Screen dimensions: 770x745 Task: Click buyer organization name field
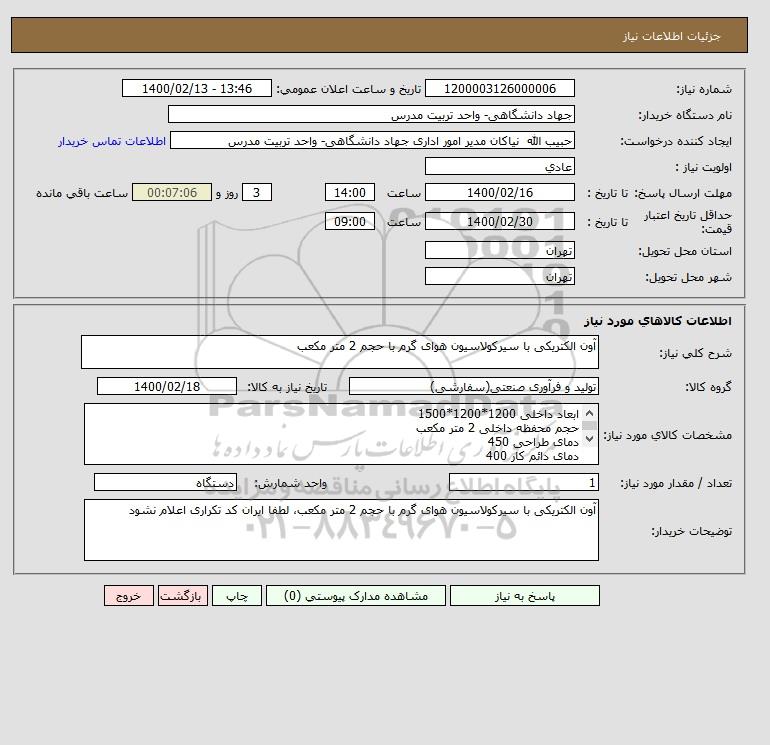(371, 114)
